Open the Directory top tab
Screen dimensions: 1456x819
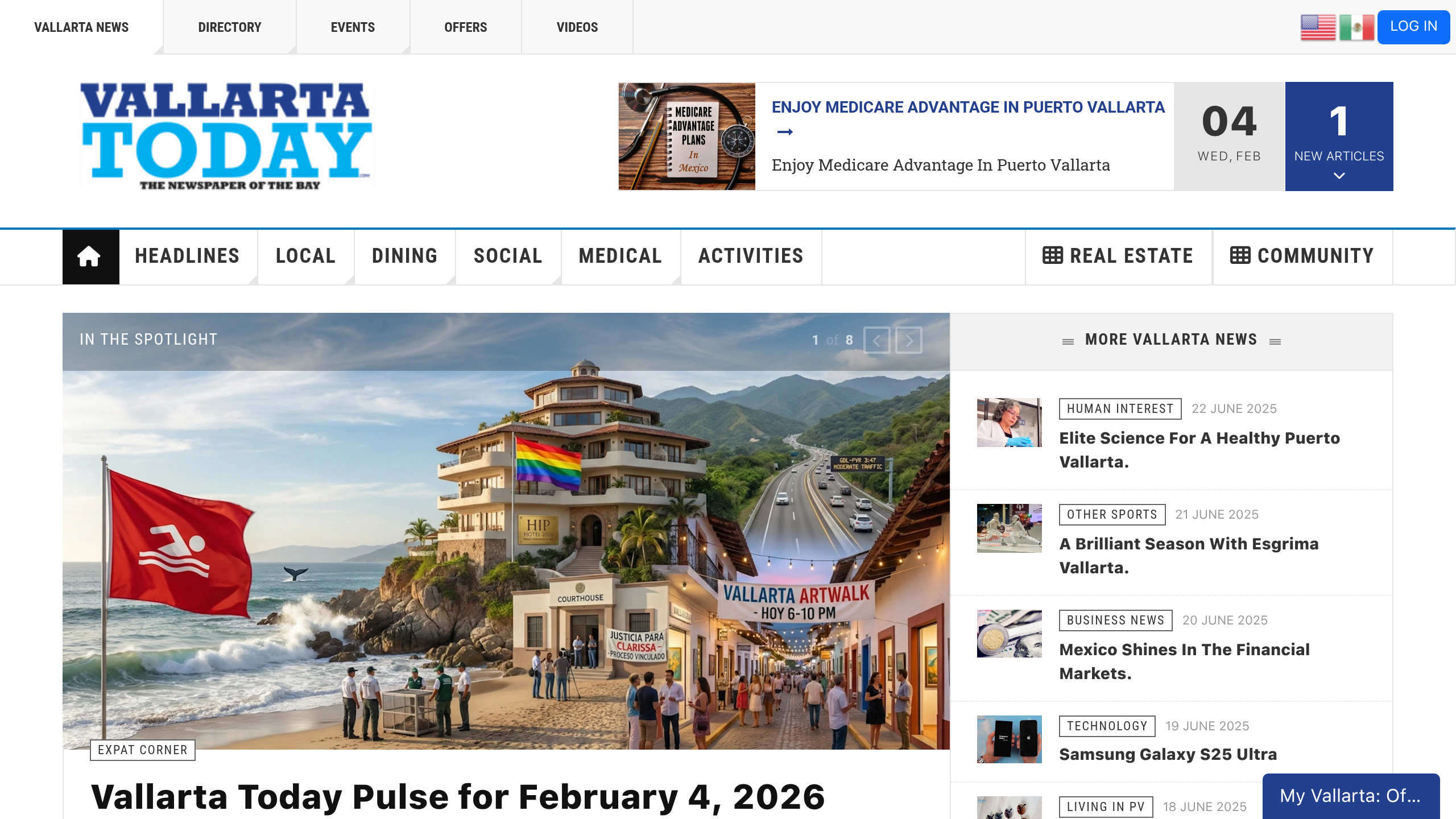(230, 27)
